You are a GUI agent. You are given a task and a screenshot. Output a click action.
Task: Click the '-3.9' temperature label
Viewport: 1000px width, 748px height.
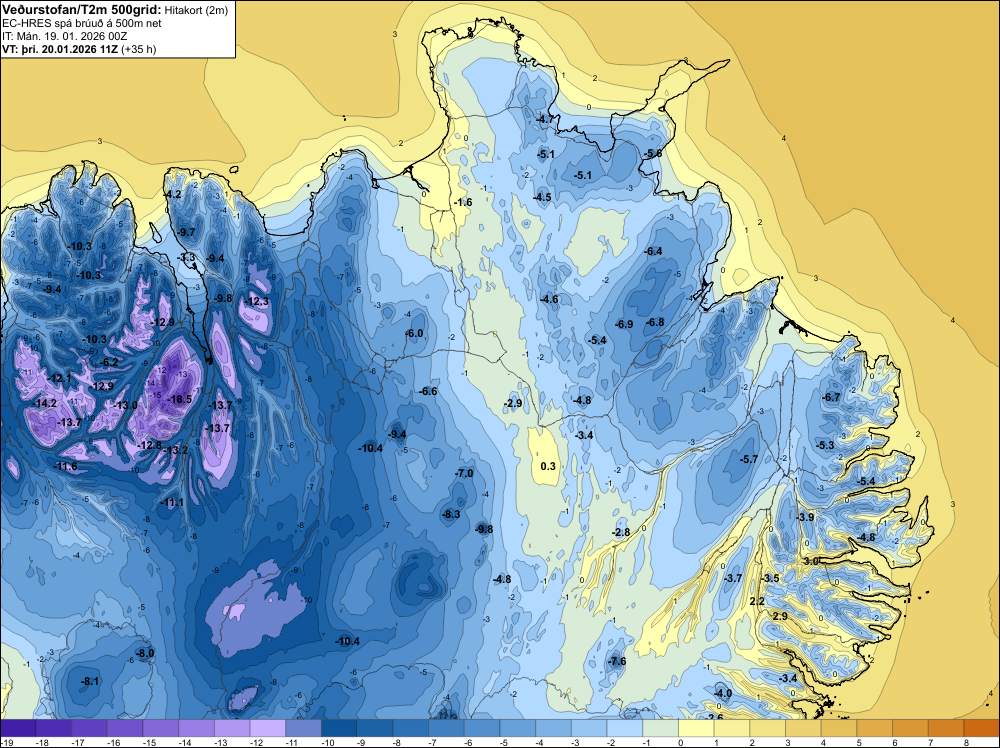point(805,517)
